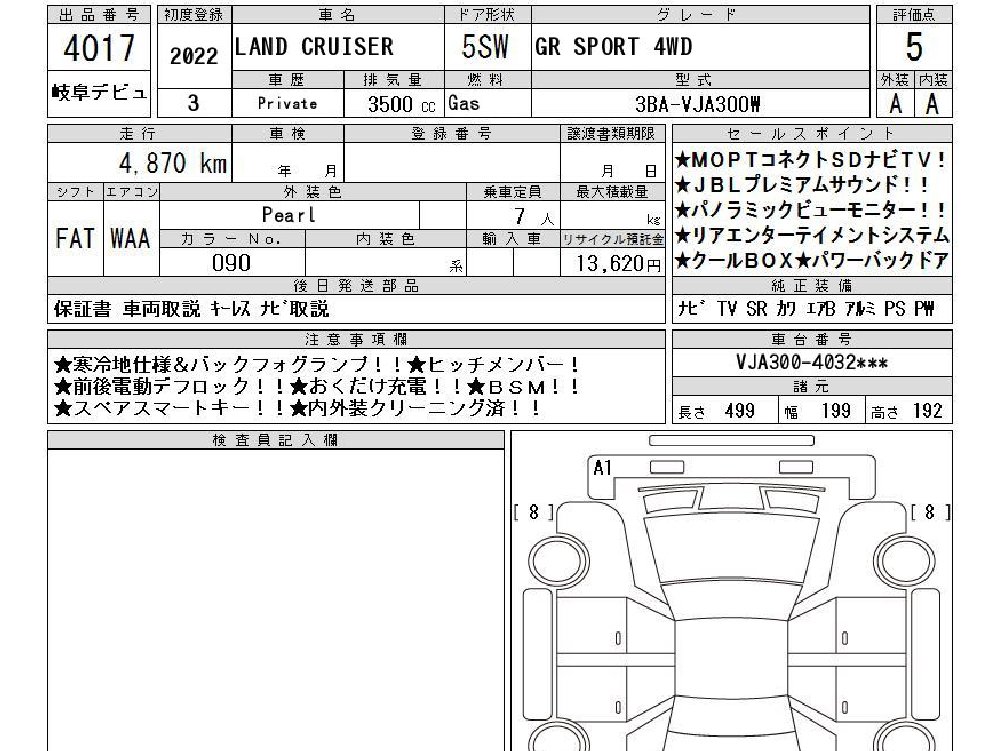The height and width of the screenshot is (751, 1001).
Task: Click the Private history value
Action: tap(287, 103)
